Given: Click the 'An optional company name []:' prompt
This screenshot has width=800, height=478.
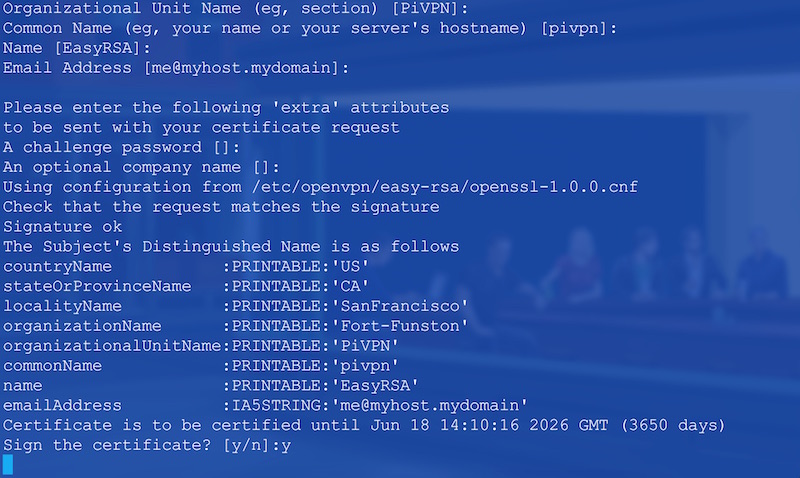Looking at the screenshot, I should (141, 167).
